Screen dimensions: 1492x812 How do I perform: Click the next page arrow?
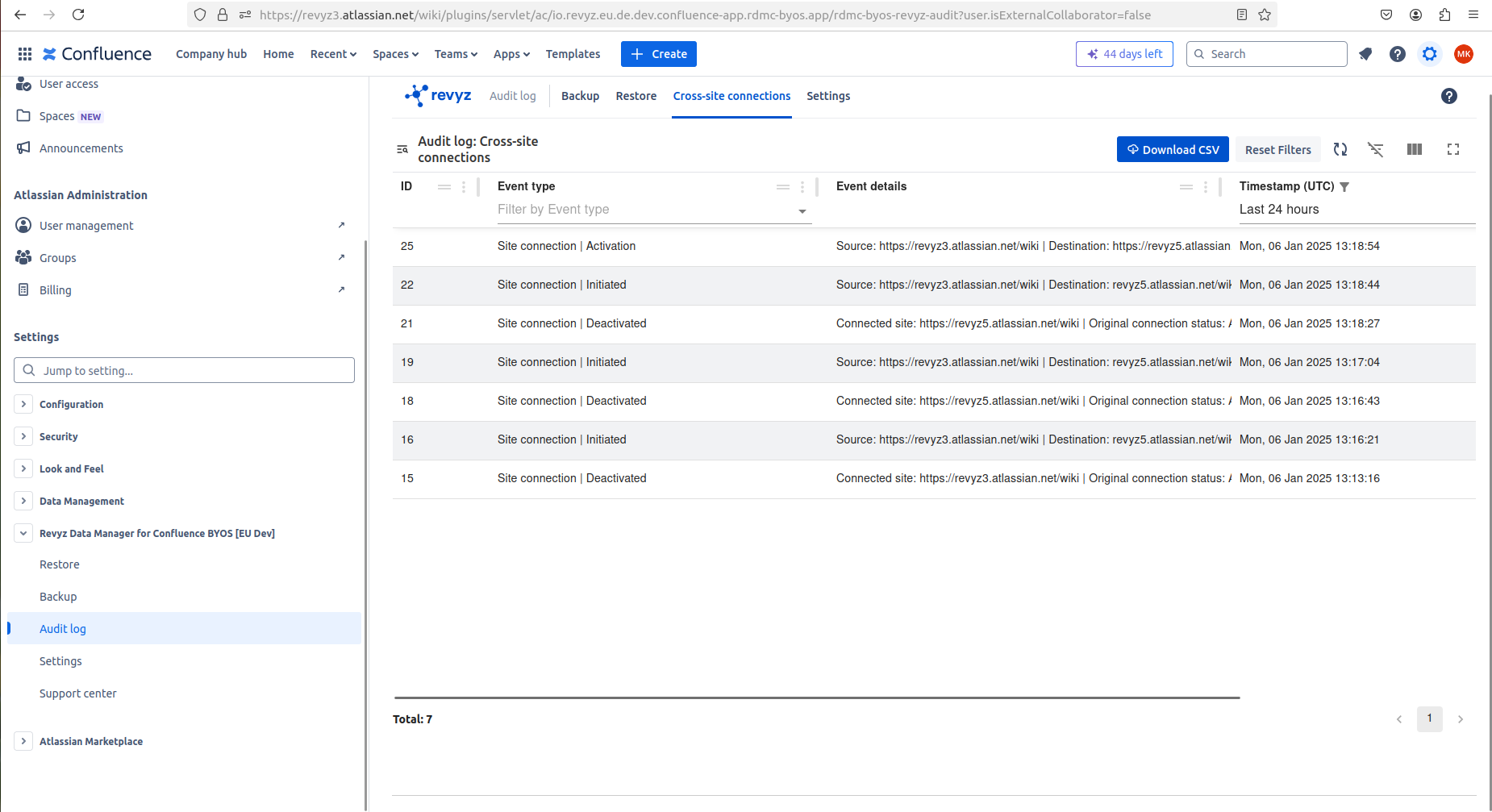pos(1461,719)
